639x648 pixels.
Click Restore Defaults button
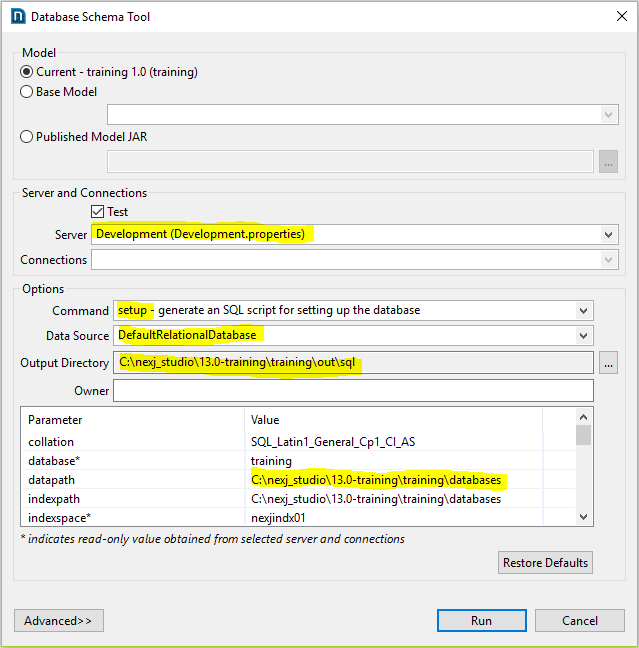click(x=545, y=562)
